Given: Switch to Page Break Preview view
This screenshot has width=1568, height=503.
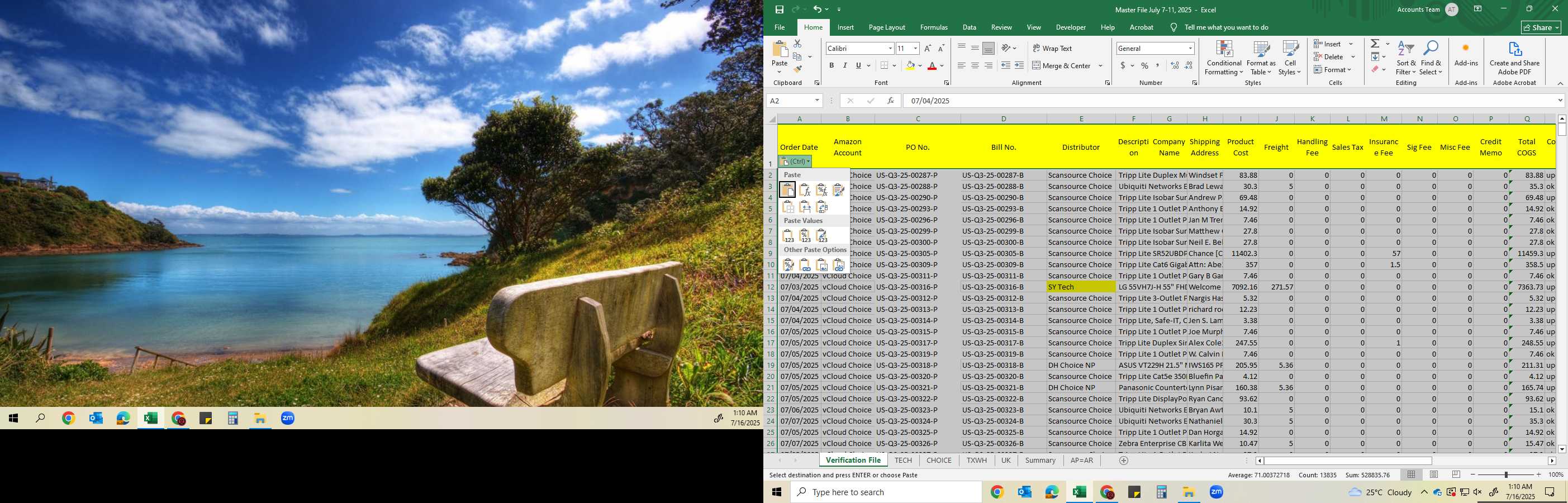Looking at the screenshot, I should point(1456,474).
